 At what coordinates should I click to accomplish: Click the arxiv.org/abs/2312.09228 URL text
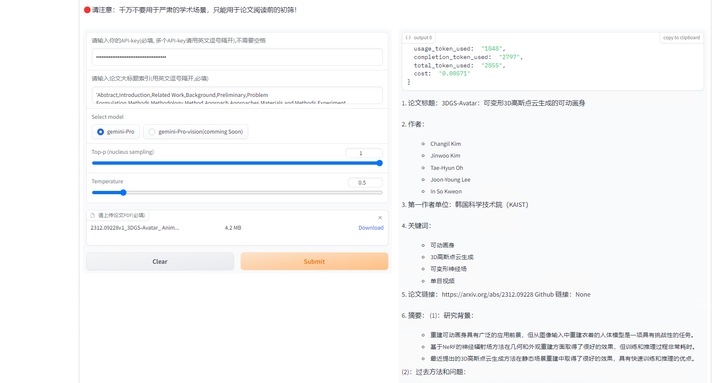point(487,294)
